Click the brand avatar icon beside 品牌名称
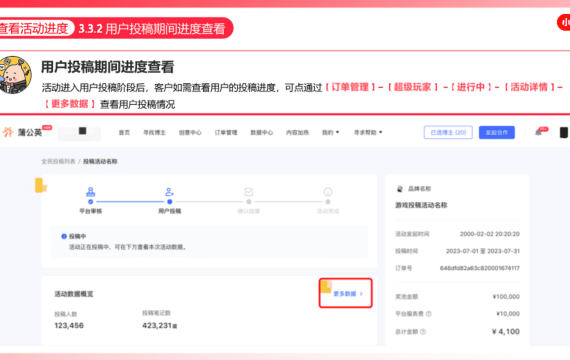Screen dimensions: 570x360 (400, 189)
